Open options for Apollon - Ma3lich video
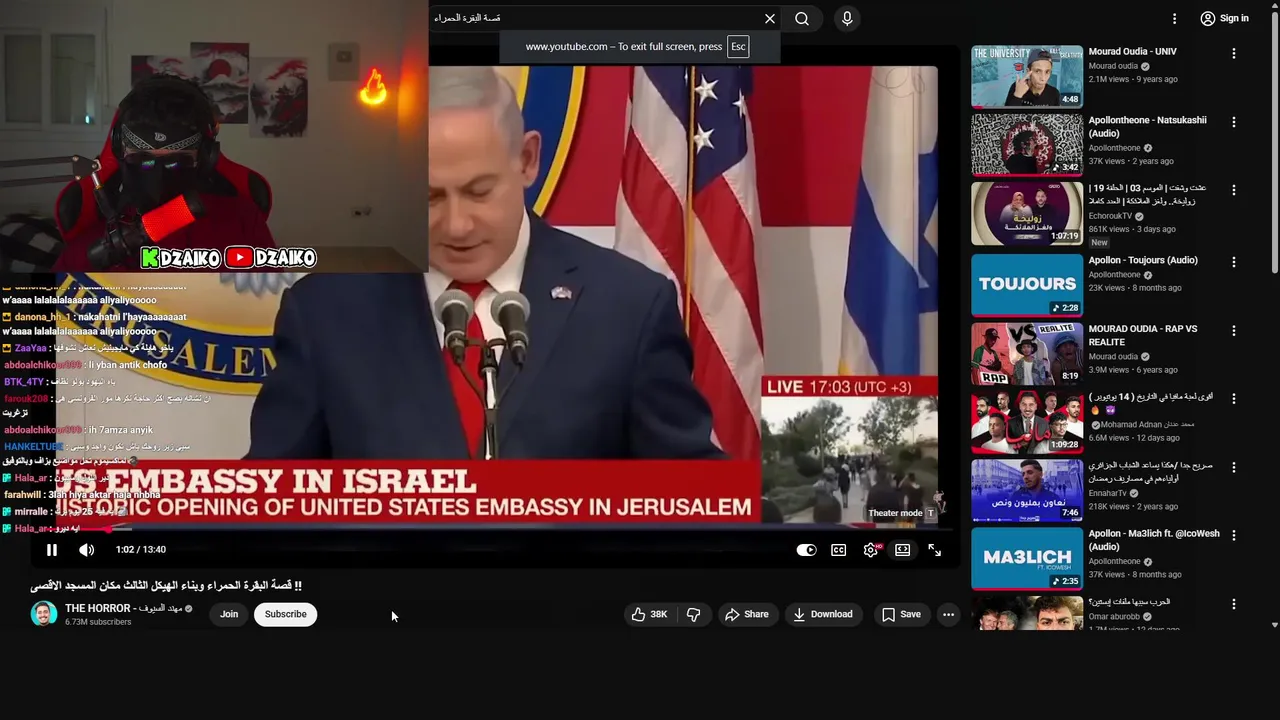1280x720 pixels. pyautogui.click(x=1233, y=535)
